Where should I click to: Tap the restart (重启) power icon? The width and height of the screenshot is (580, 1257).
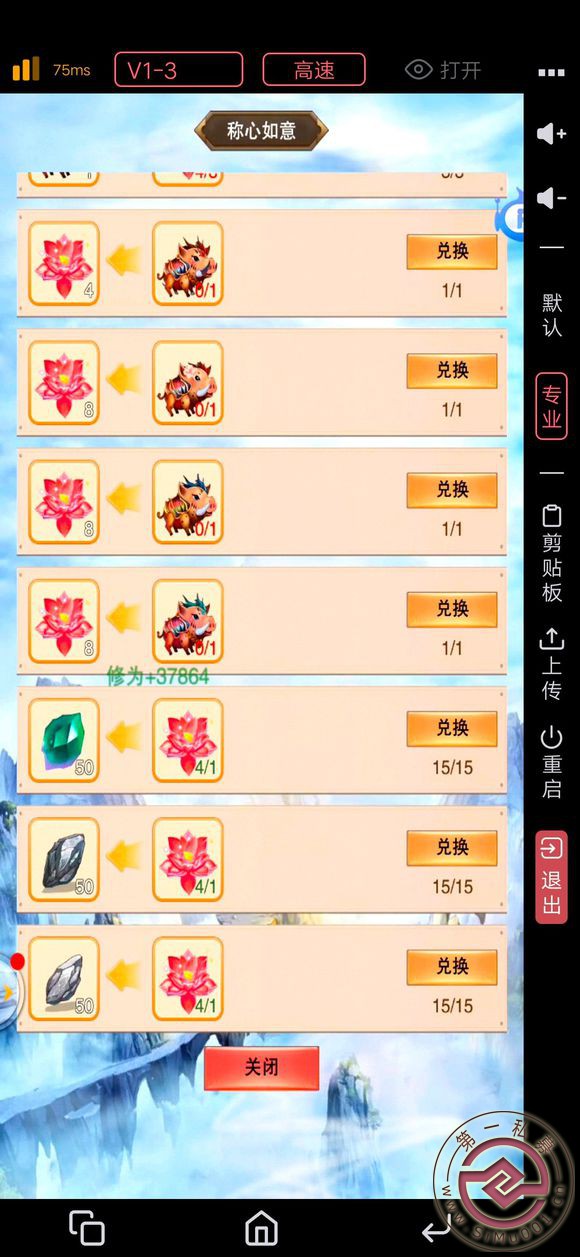552,762
